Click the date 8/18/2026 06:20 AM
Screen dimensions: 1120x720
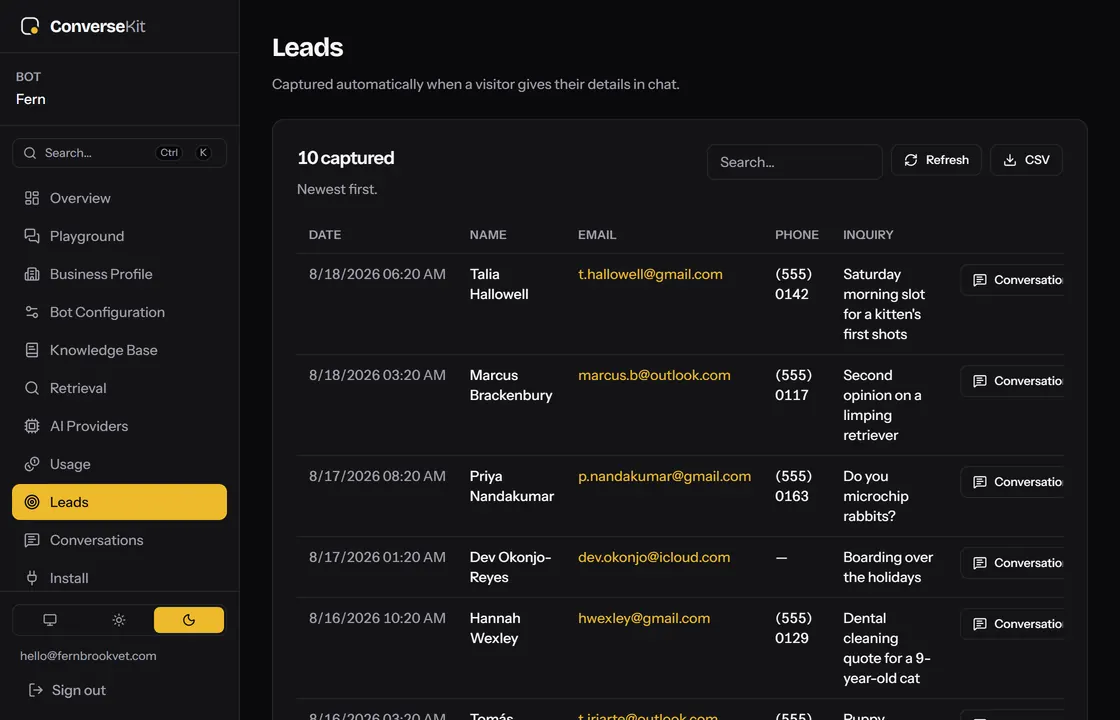pyautogui.click(x=377, y=274)
